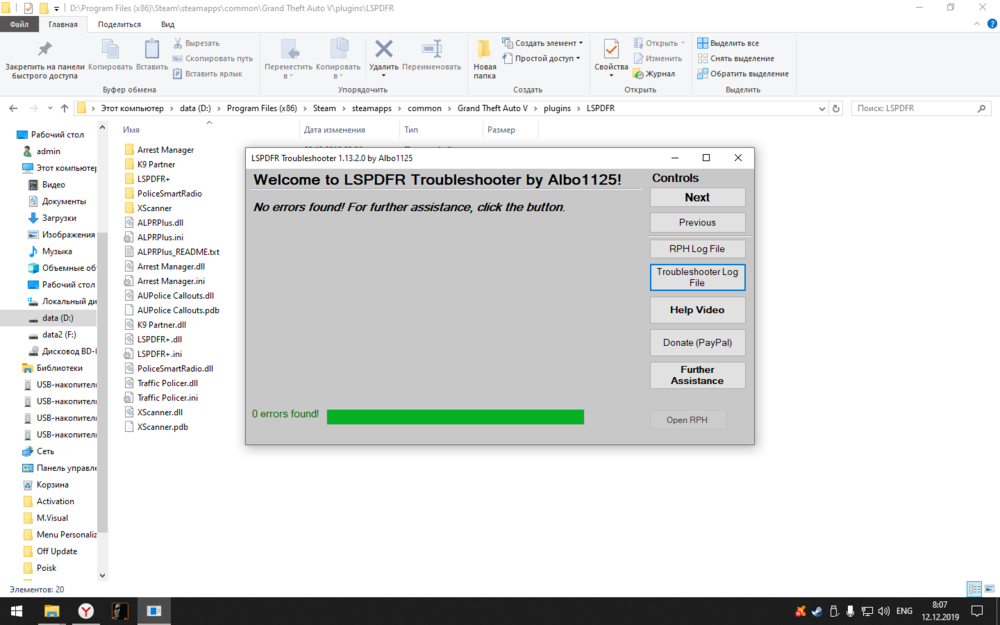Select the ALPRPlus_README.txt file
The width and height of the screenshot is (1000, 625).
[x=172, y=252]
